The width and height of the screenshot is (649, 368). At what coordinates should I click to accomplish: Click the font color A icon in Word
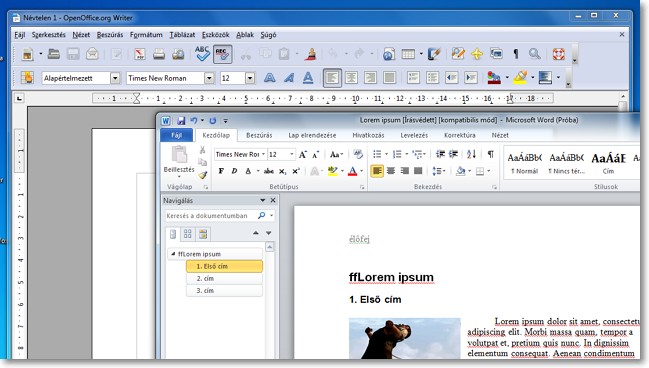(353, 171)
